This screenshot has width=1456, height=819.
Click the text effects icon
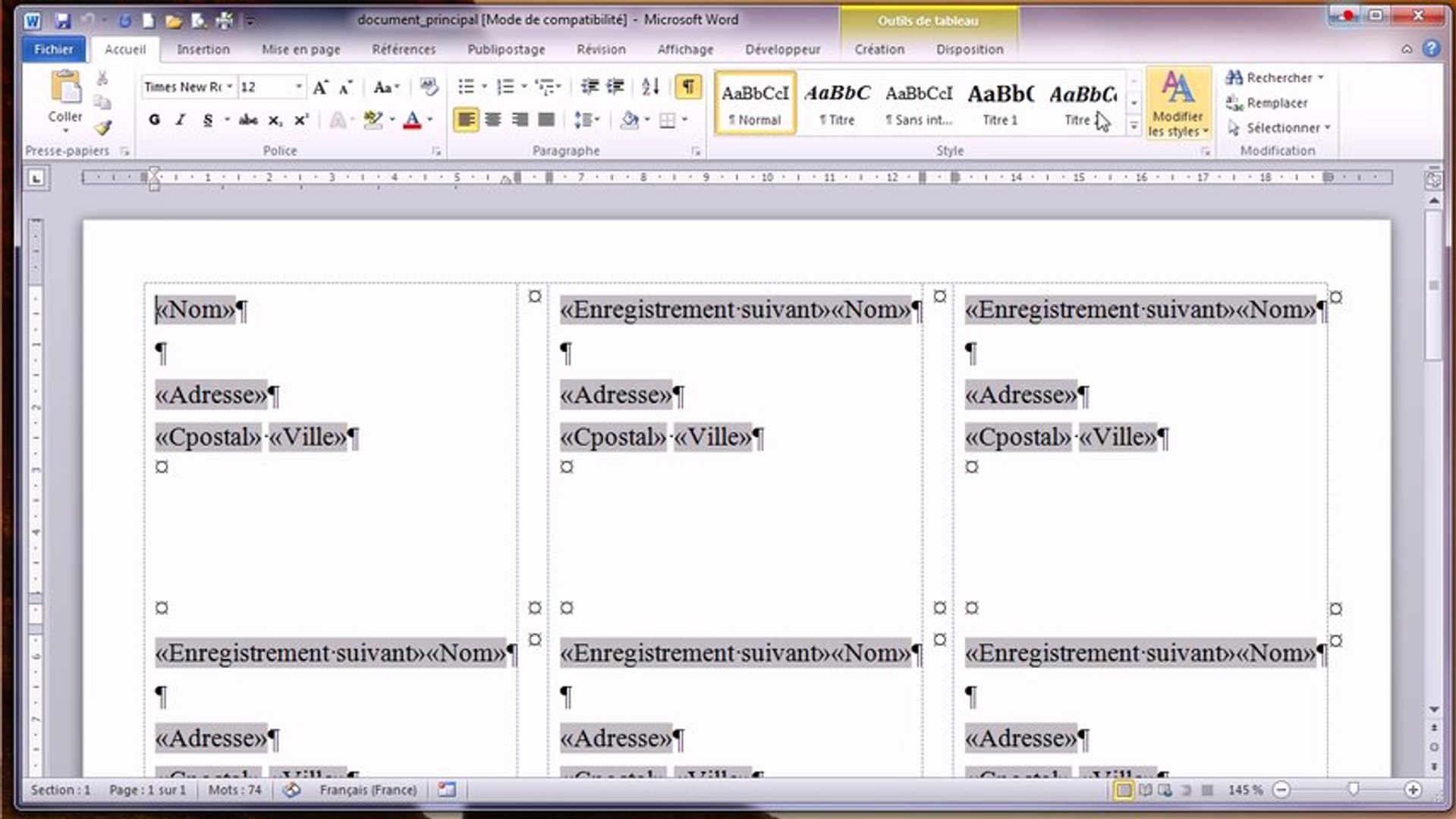click(338, 120)
